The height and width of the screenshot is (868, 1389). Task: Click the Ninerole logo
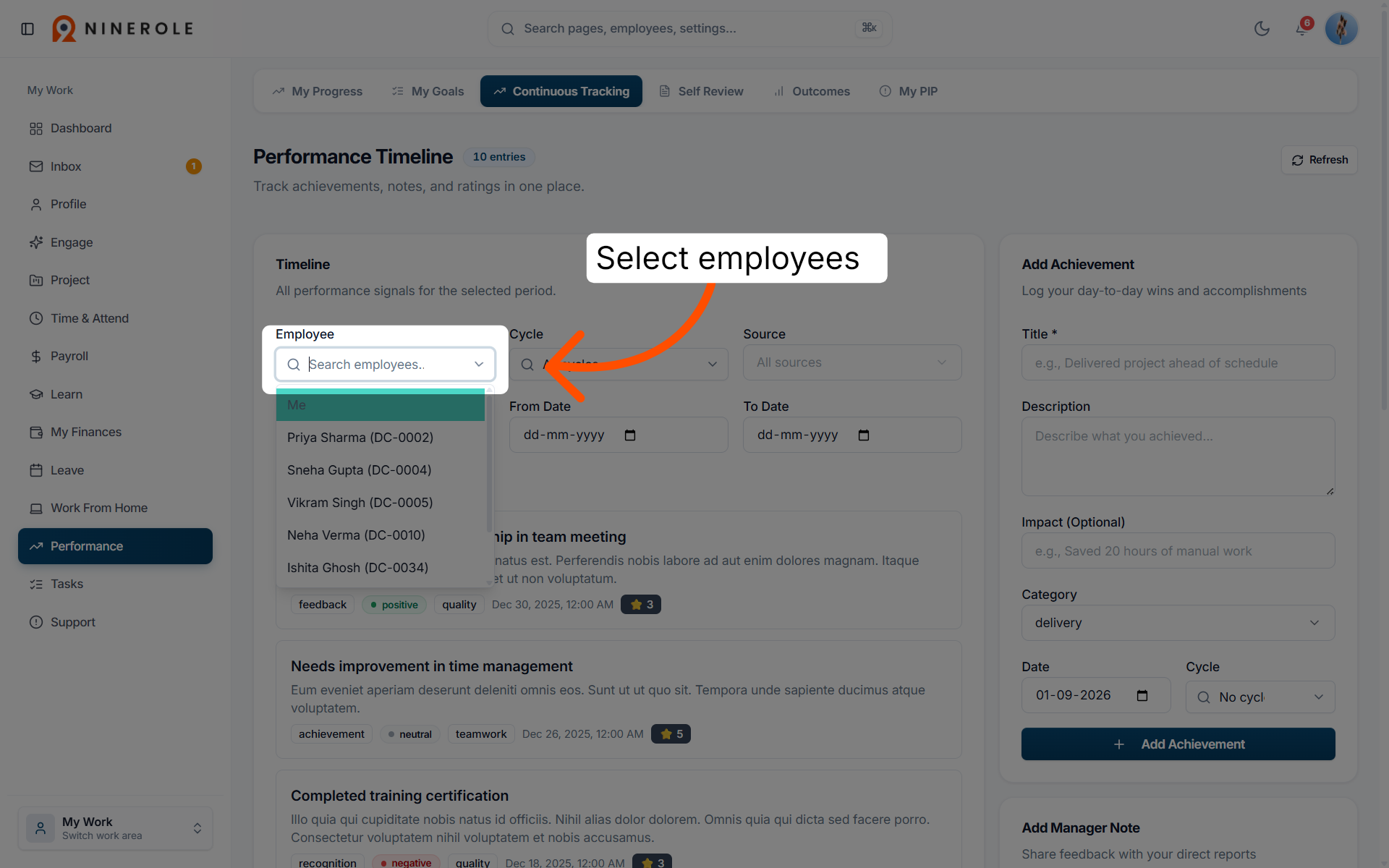tap(122, 29)
